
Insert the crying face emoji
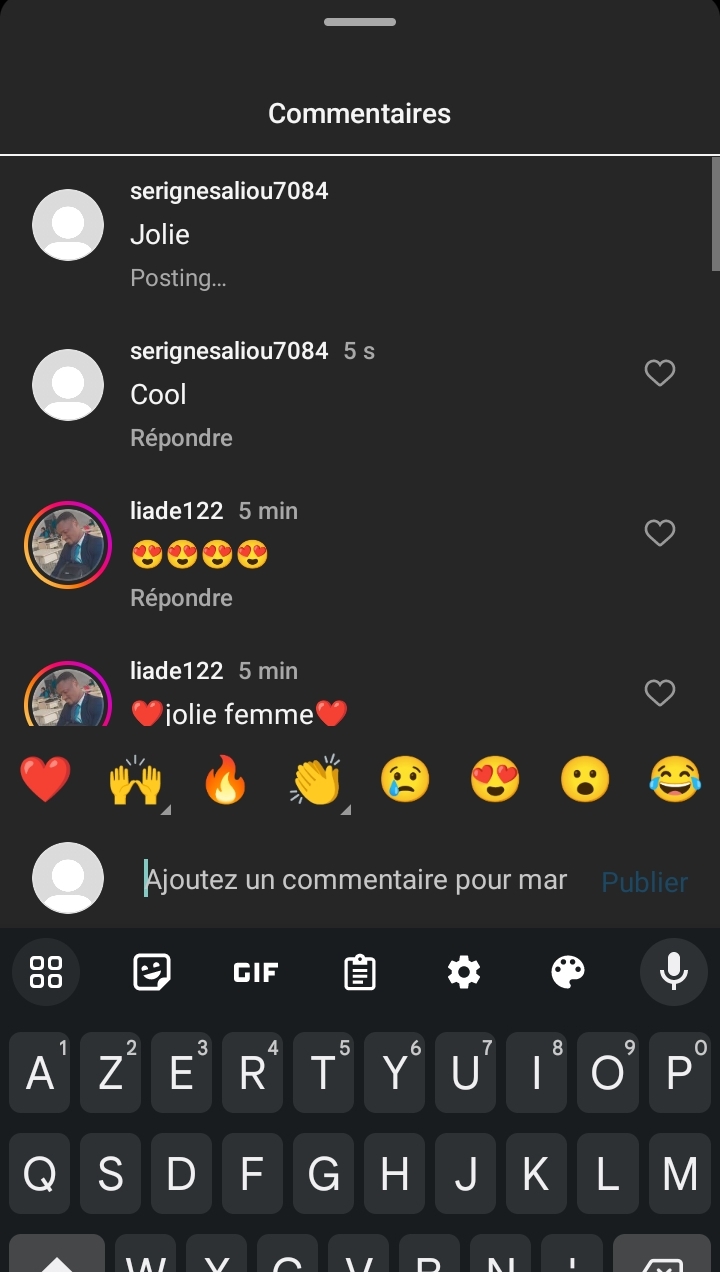click(x=405, y=780)
